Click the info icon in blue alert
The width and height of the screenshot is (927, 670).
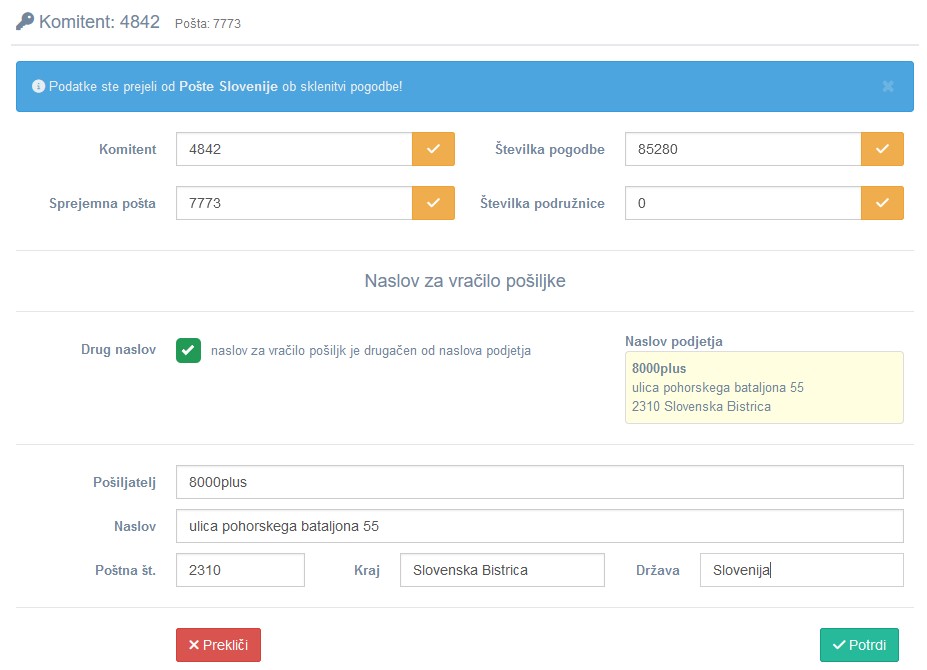(x=38, y=87)
